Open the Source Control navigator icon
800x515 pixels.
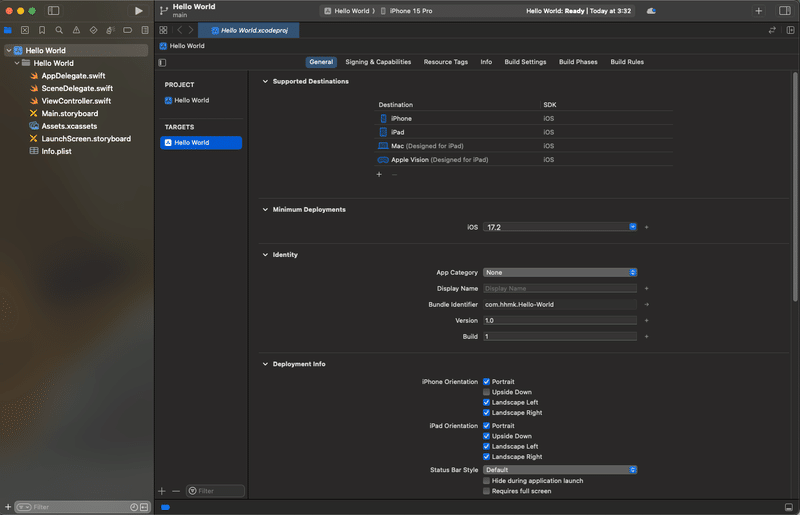[24, 30]
